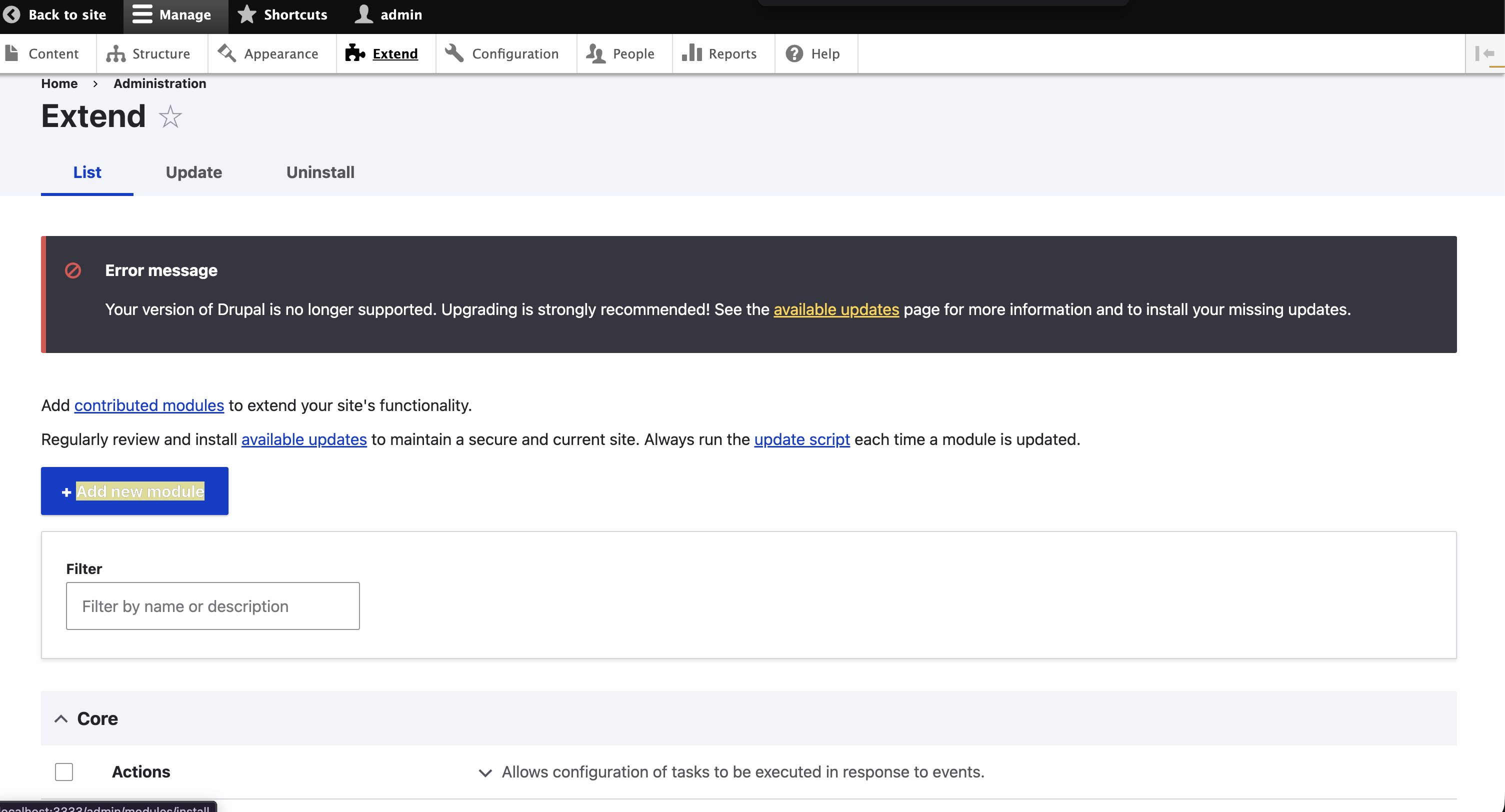1505x812 pixels.
Task: Toggle toolbar orientation button at right edge
Action: click(1484, 53)
